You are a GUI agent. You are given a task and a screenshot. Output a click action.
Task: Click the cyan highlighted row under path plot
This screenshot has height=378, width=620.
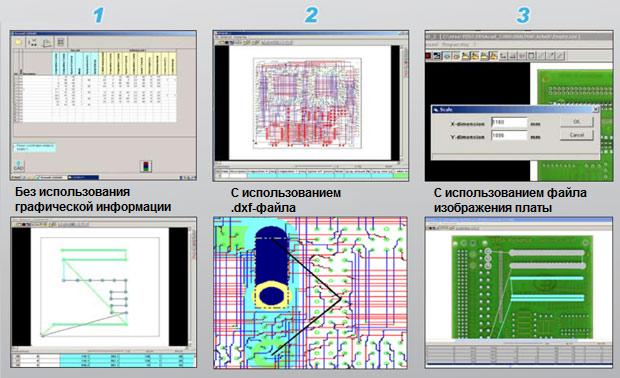[x=127, y=360]
